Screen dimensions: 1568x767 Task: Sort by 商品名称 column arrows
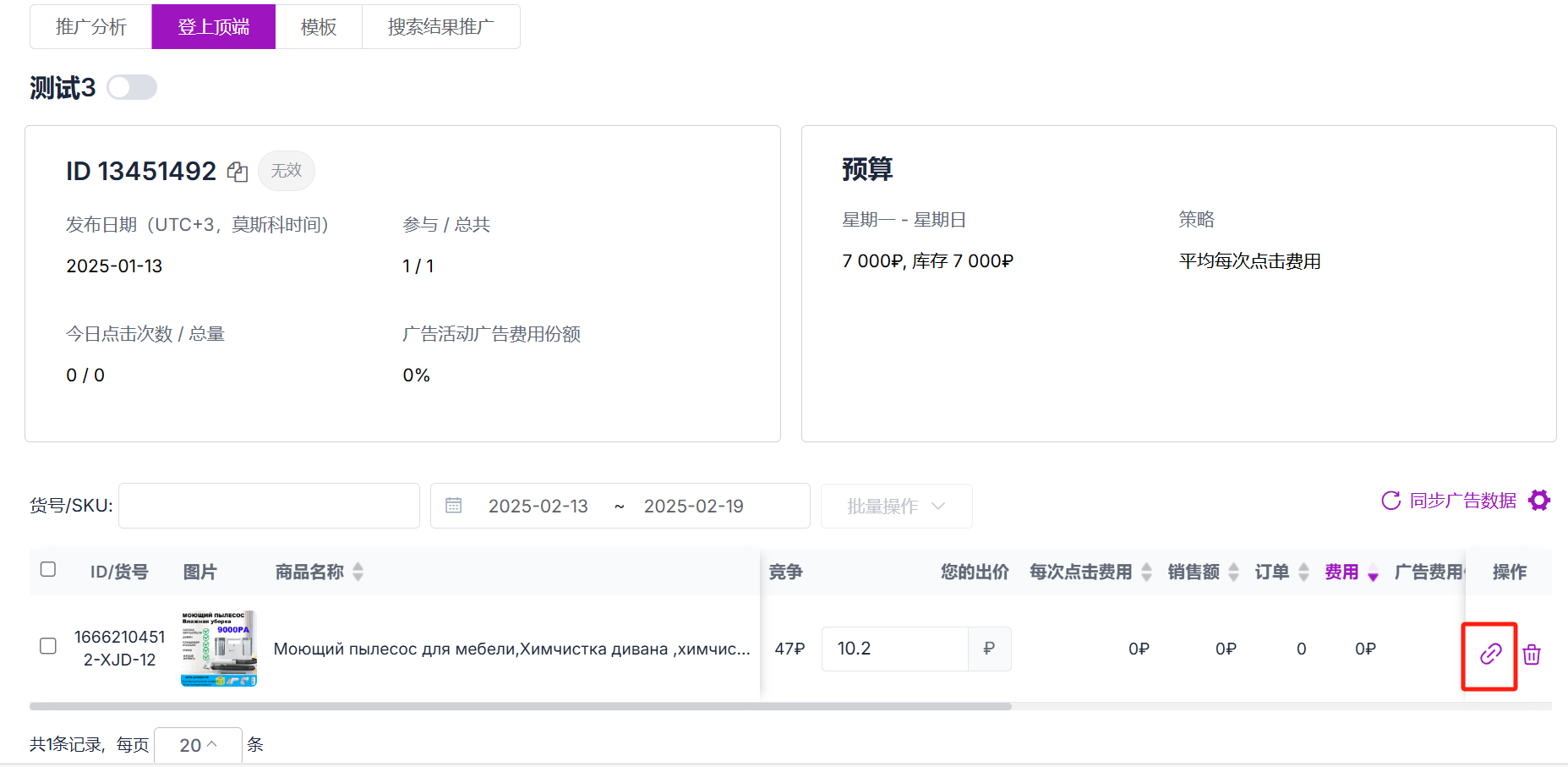pyautogui.click(x=358, y=572)
